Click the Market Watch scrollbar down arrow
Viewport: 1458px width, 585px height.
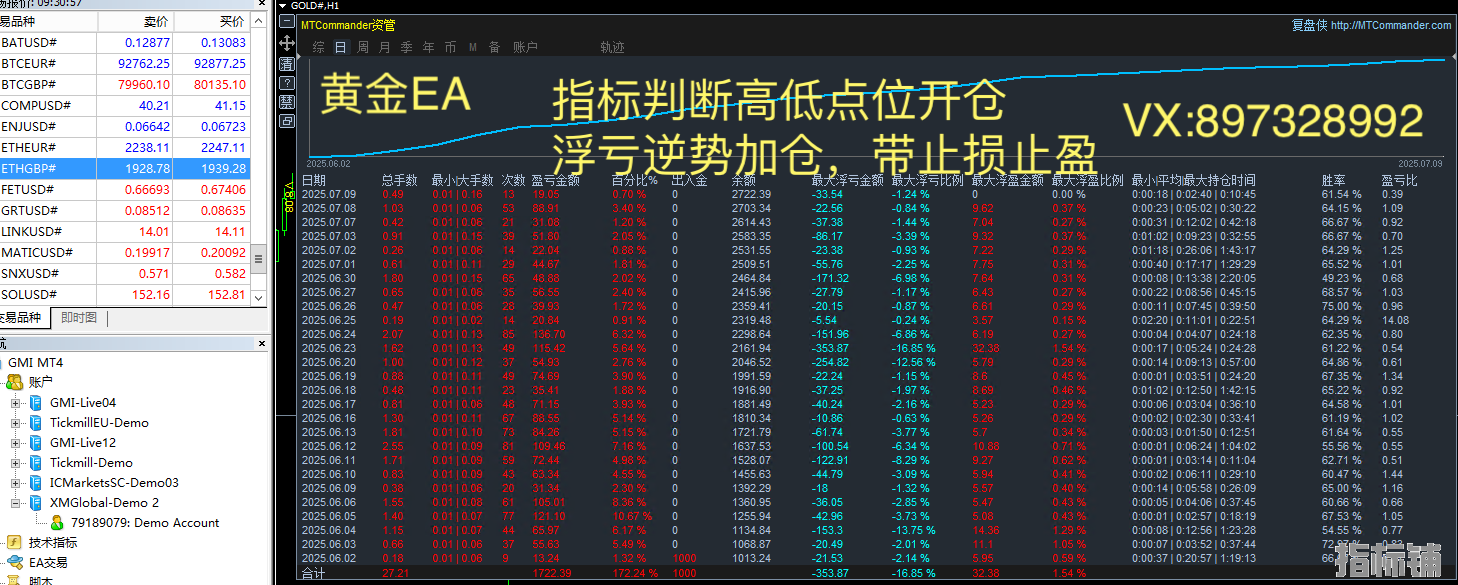260,297
